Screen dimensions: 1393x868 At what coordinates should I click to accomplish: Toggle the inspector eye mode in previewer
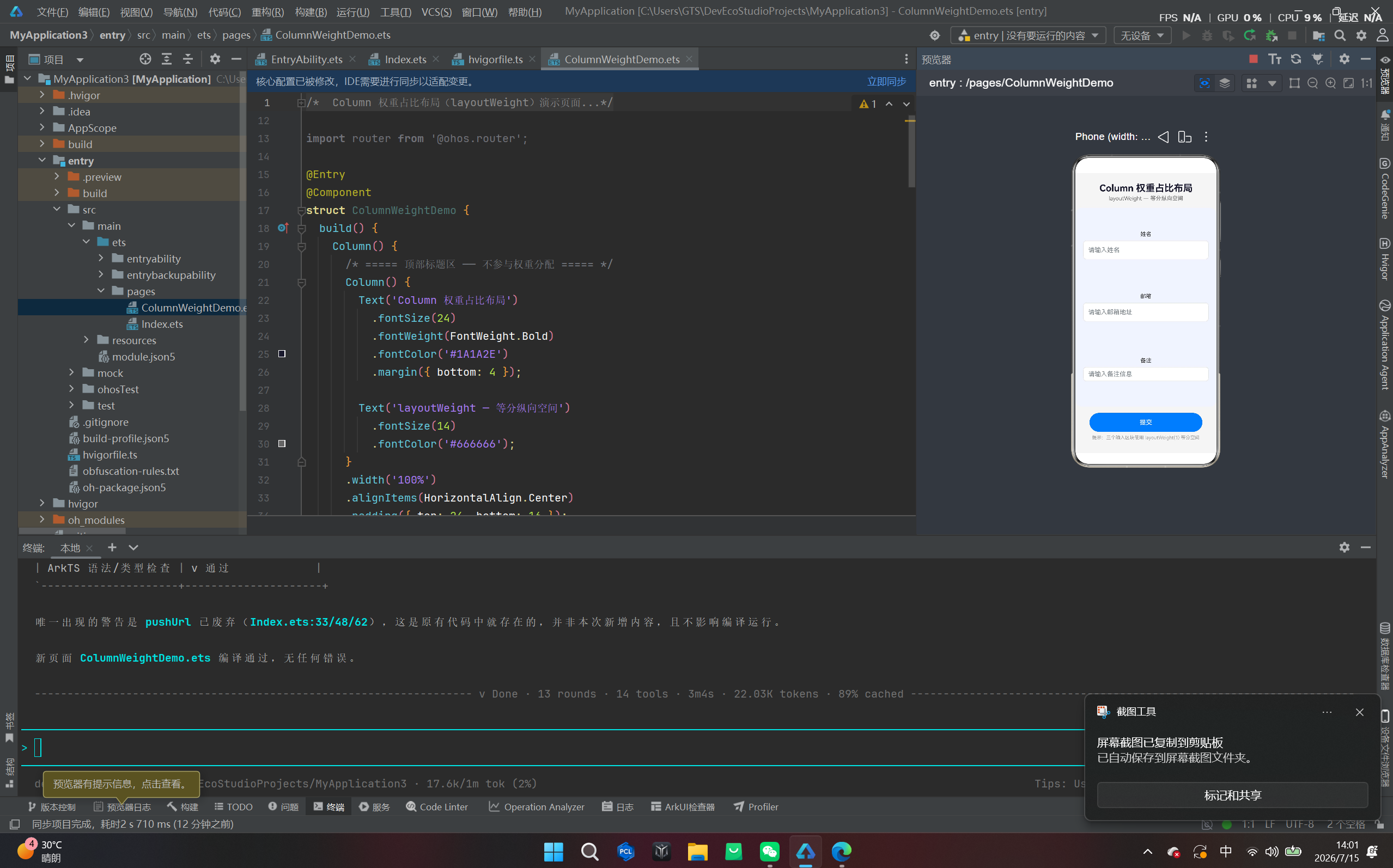1205,83
